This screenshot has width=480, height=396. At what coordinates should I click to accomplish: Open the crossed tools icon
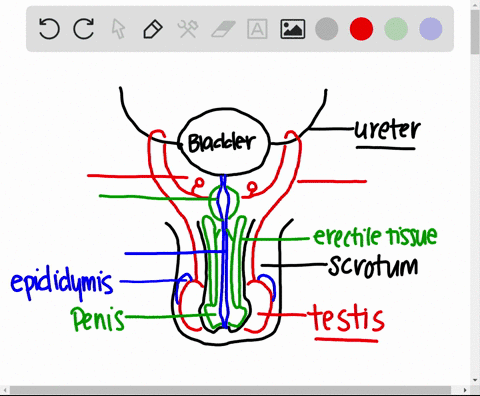tap(188, 29)
